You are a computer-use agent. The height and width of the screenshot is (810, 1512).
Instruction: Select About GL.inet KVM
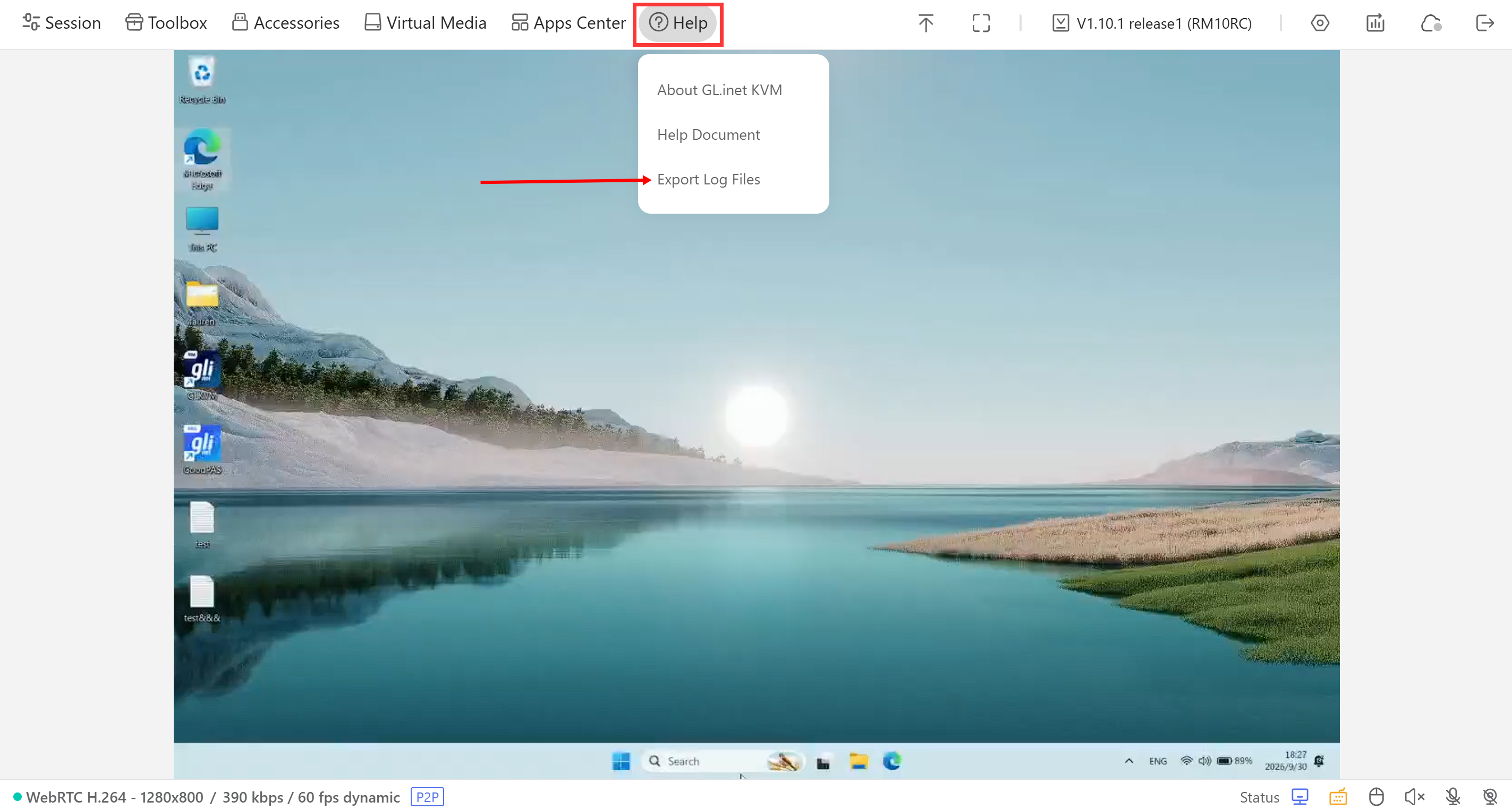pos(720,90)
